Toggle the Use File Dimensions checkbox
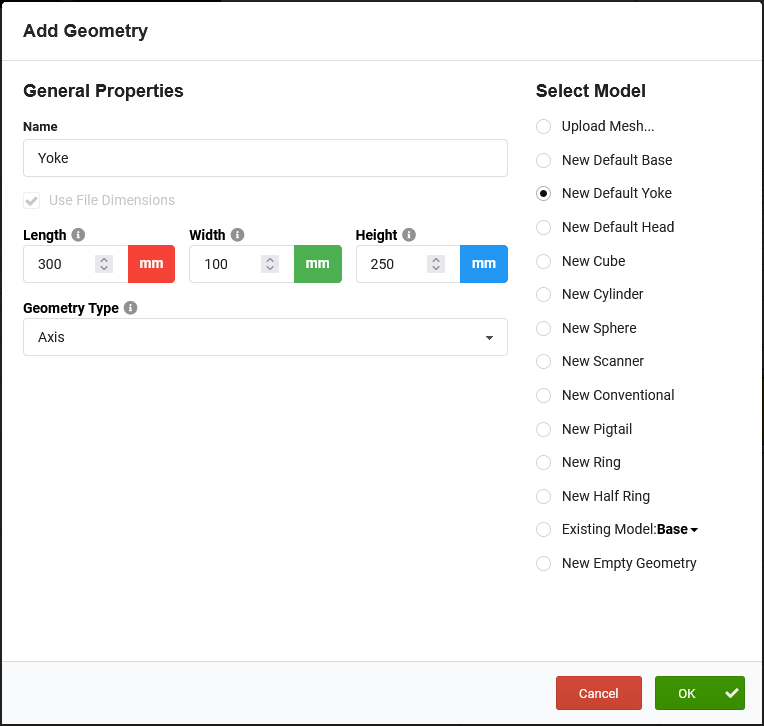This screenshot has height=726, width=764. 32,200
